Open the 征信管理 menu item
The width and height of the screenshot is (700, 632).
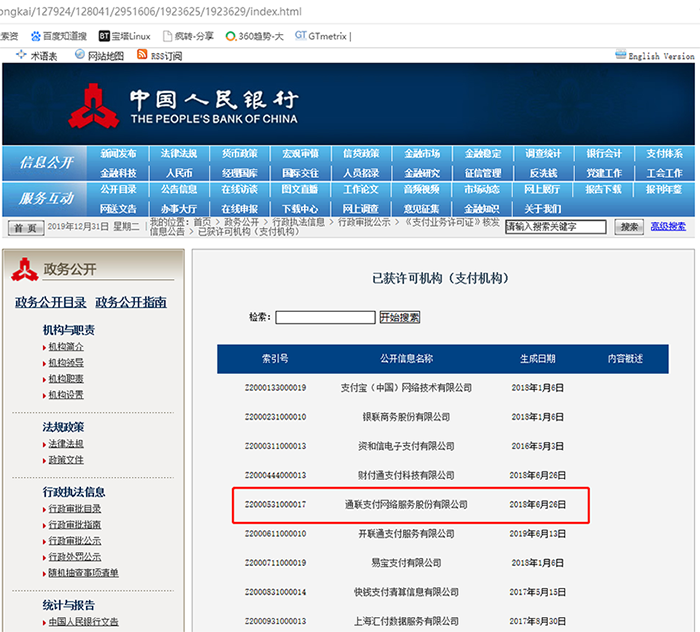coord(483,173)
